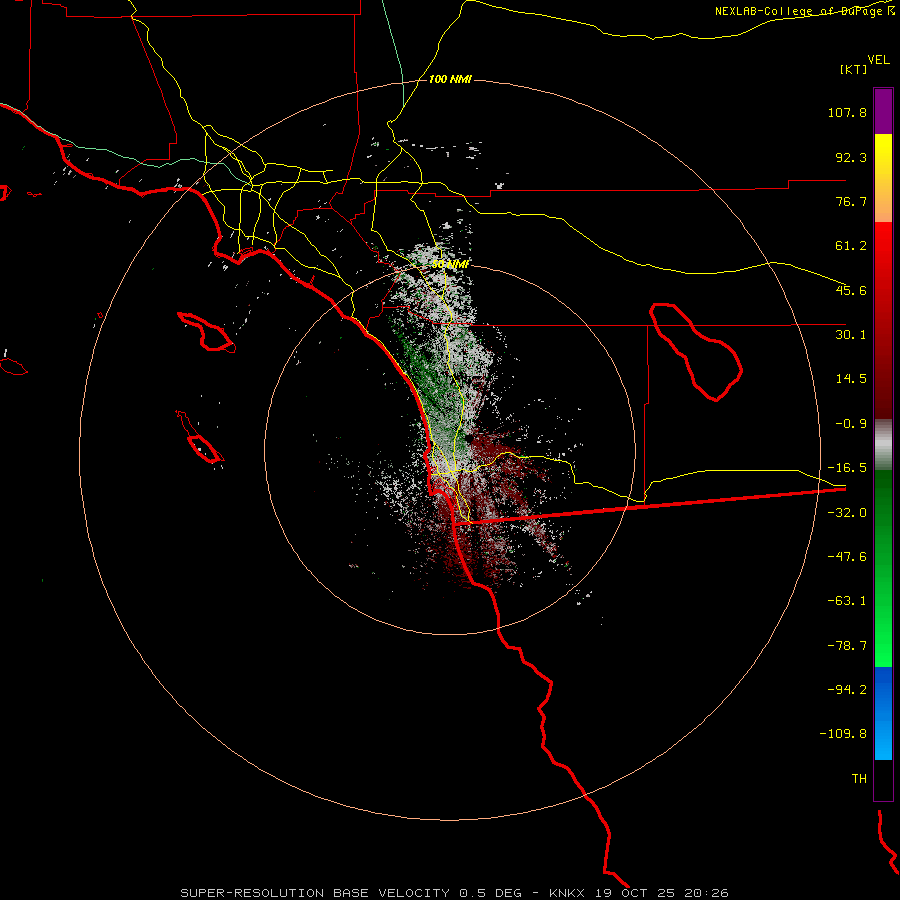Pick the yellow-orange segment of velocity scale
Image resolution: width=900 pixels, height=900 pixels.
[883, 178]
